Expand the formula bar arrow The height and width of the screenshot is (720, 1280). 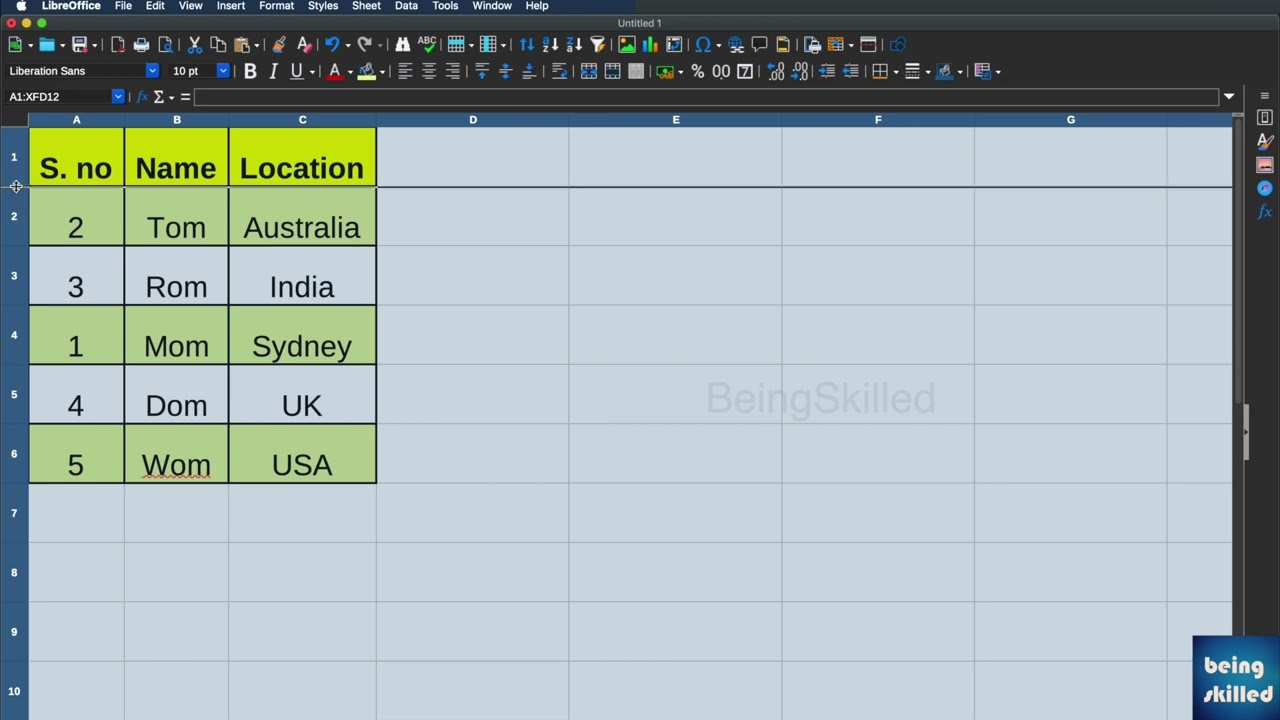(x=1229, y=97)
